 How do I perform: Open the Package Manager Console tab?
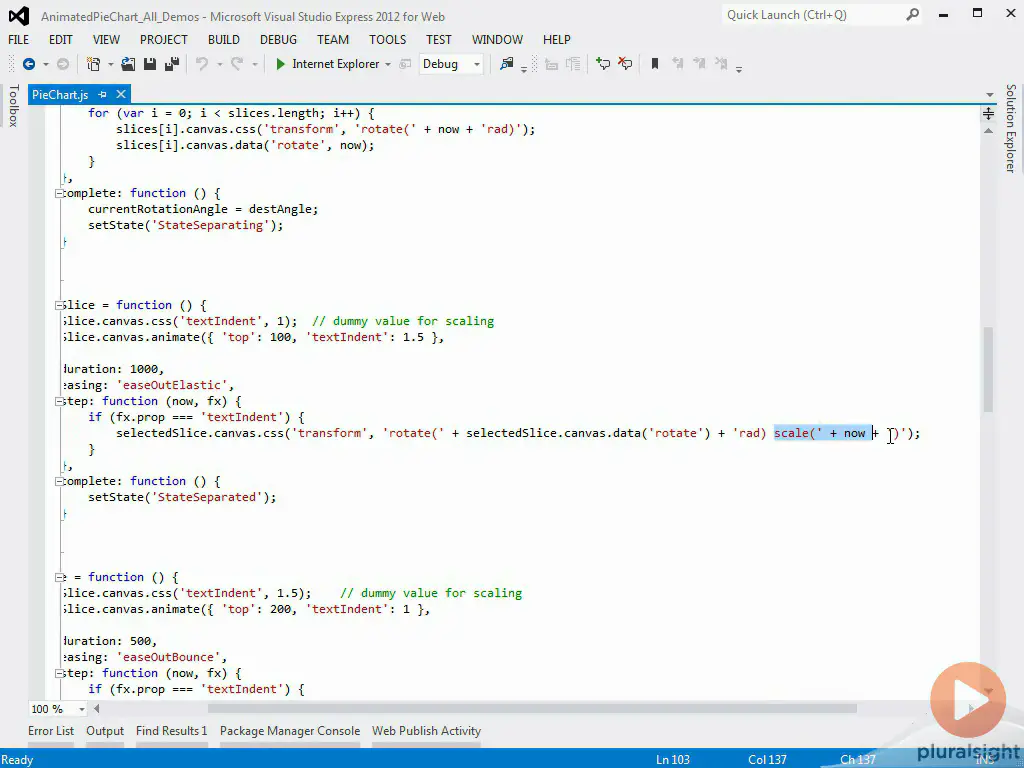pos(290,731)
